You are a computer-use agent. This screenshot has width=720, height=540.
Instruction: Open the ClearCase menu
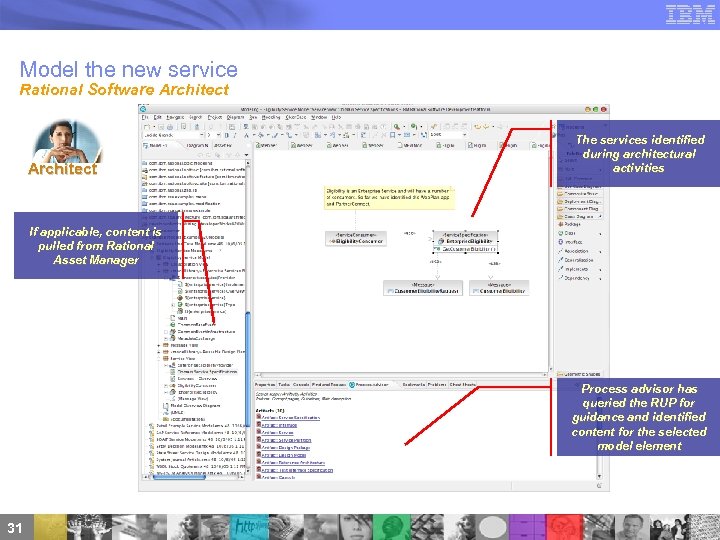click(x=296, y=118)
